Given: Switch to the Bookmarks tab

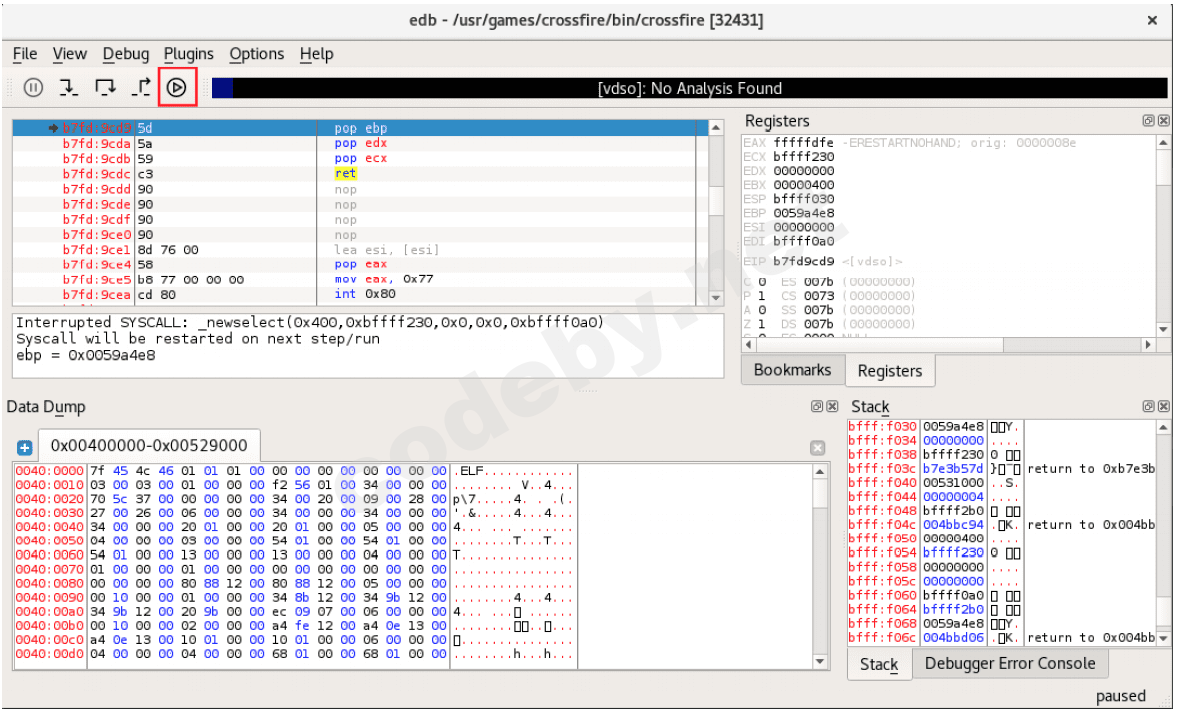Looking at the screenshot, I should click(x=792, y=370).
